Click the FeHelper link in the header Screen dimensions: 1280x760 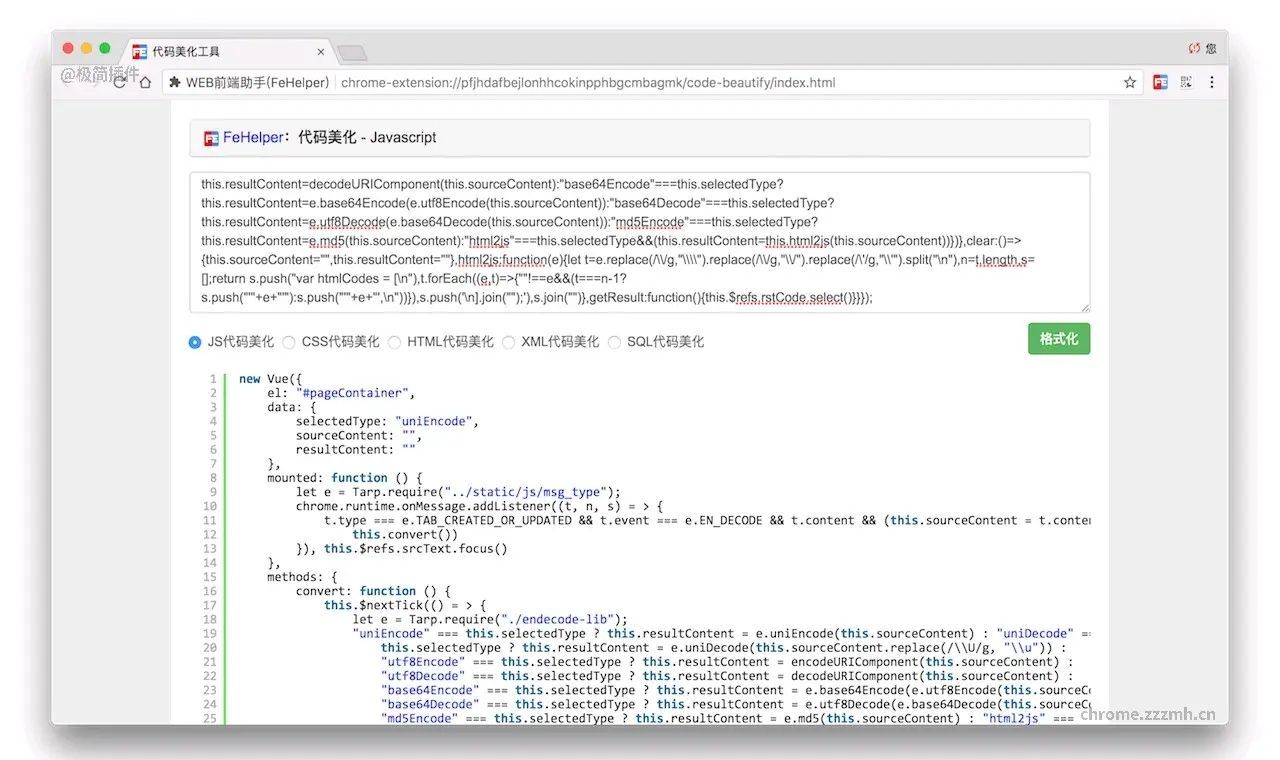point(253,138)
